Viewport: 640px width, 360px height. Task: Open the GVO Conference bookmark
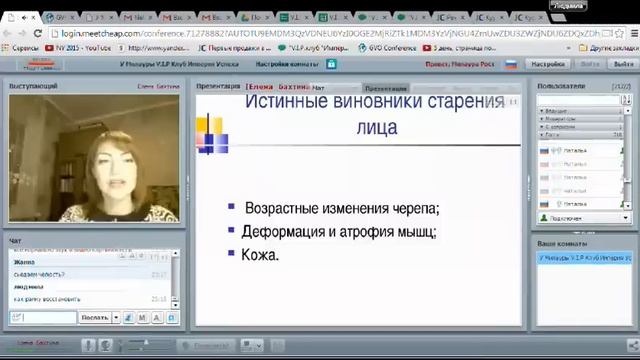[387, 48]
